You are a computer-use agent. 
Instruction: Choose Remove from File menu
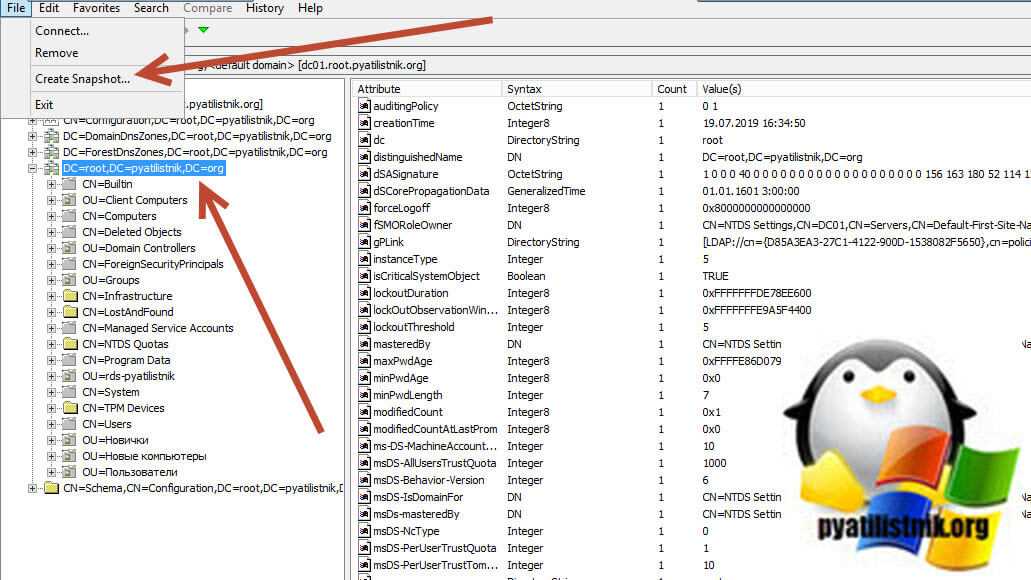[57, 53]
